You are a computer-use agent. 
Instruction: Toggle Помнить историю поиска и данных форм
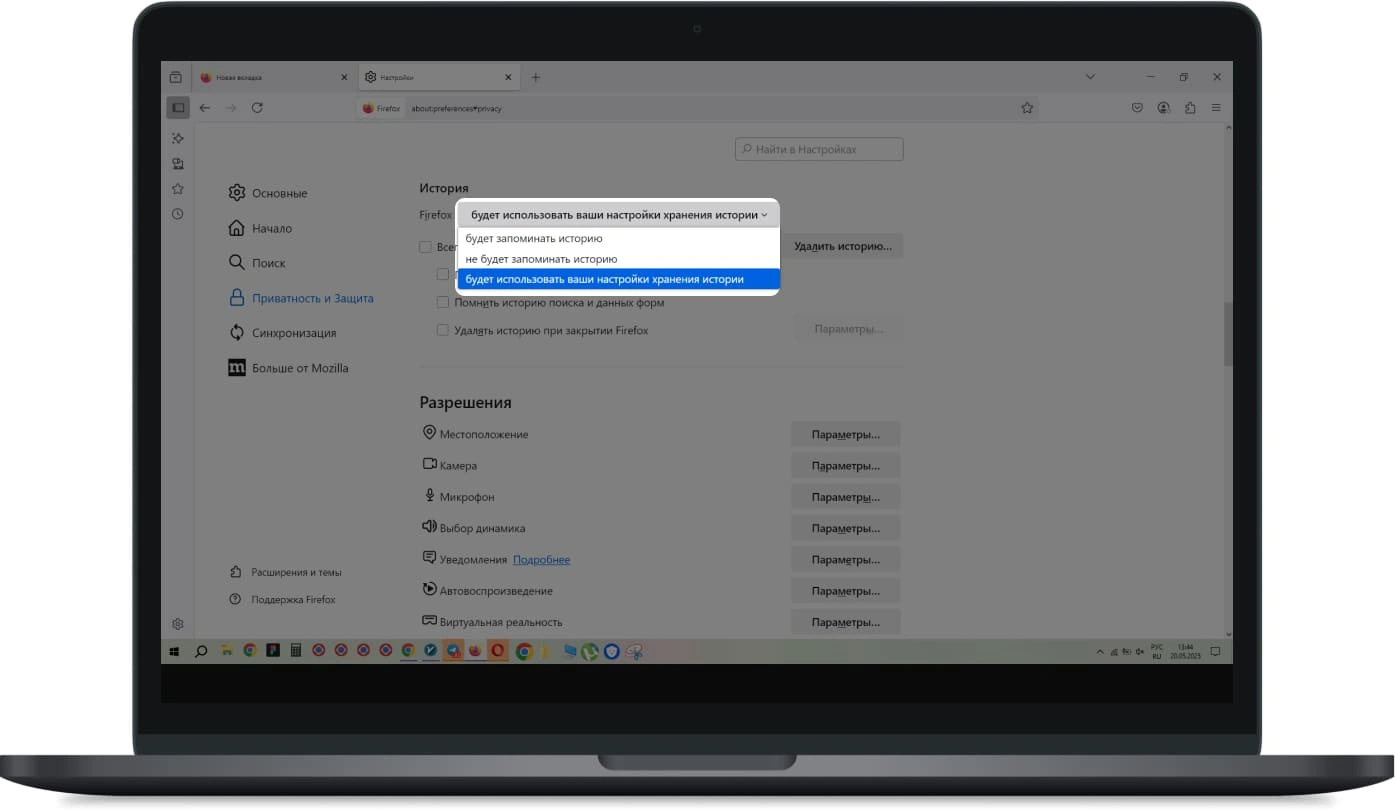(x=443, y=302)
